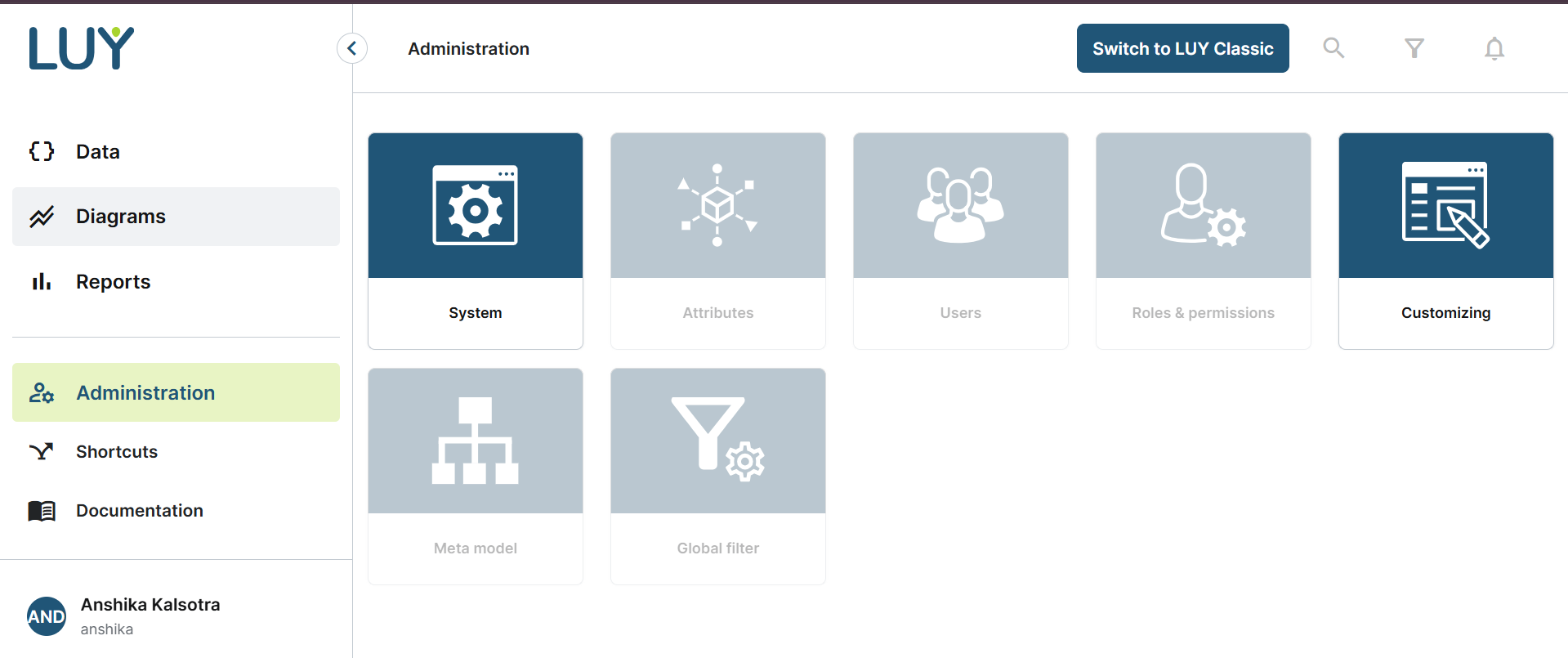Select the Attributes cube icon tile
The image size is (1568, 658).
(717, 206)
